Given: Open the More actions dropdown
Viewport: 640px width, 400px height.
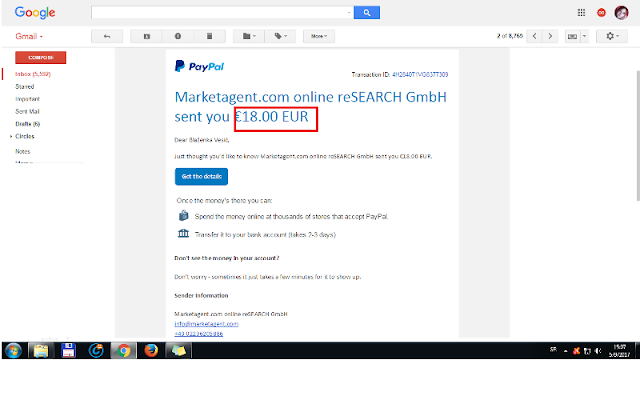Looking at the screenshot, I should click(319, 36).
